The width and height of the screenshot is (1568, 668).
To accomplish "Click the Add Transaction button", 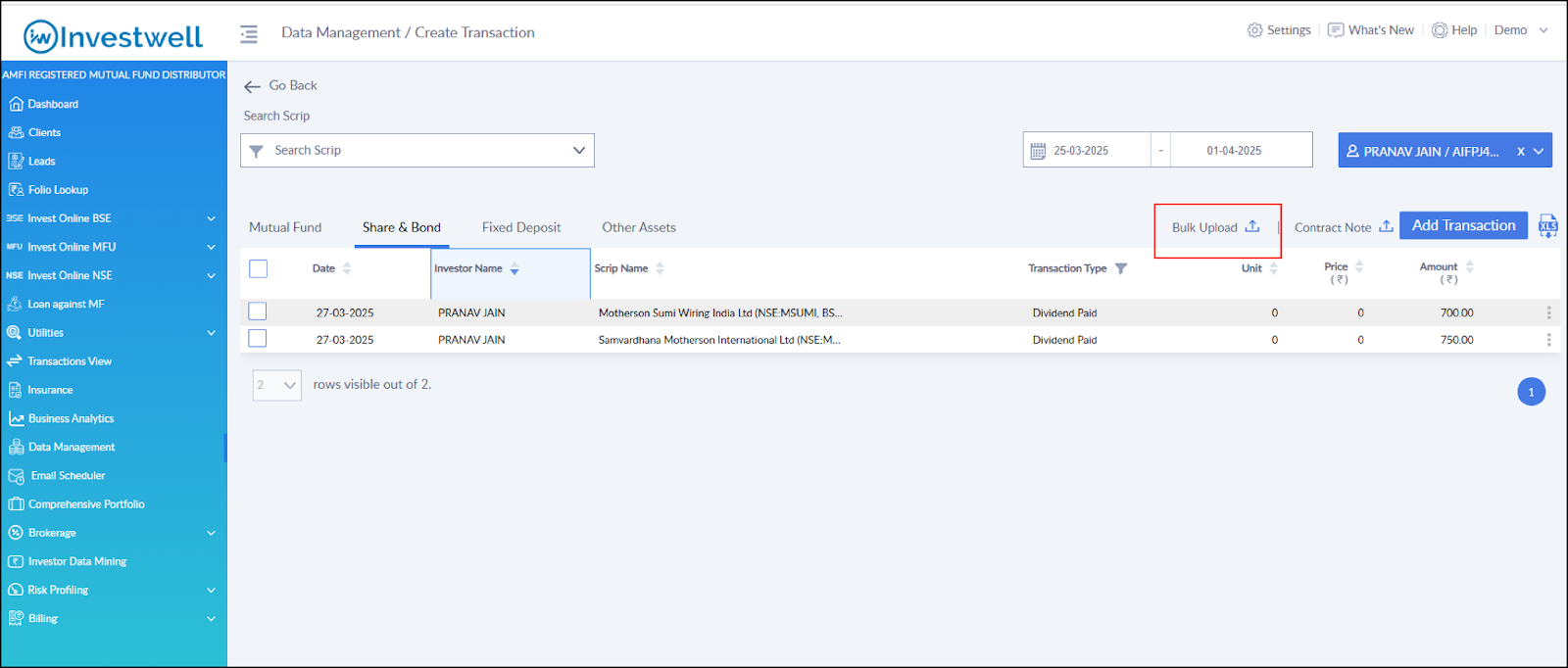I will [1464, 225].
